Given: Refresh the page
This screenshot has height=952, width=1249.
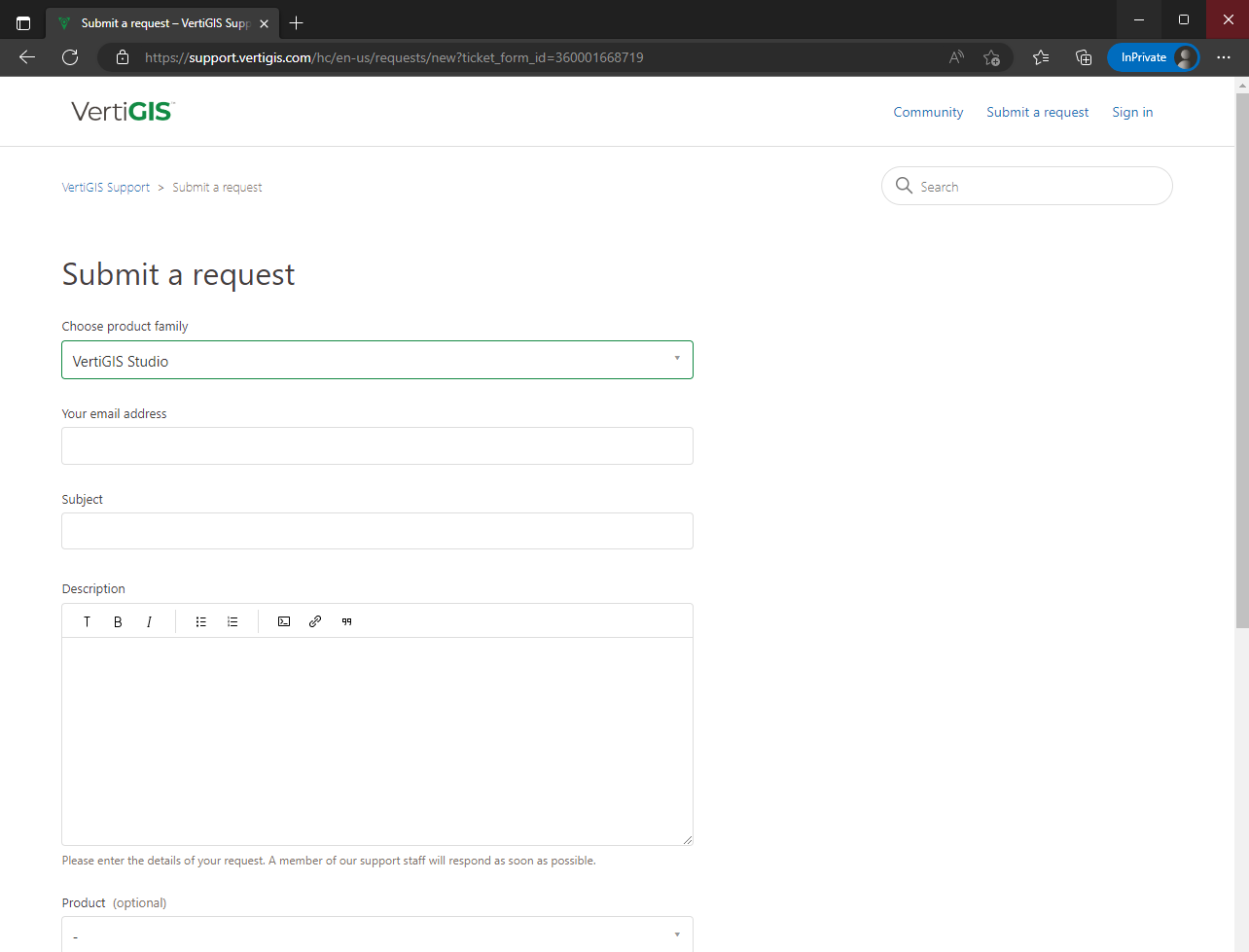Looking at the screenshot, I should 70,57.
